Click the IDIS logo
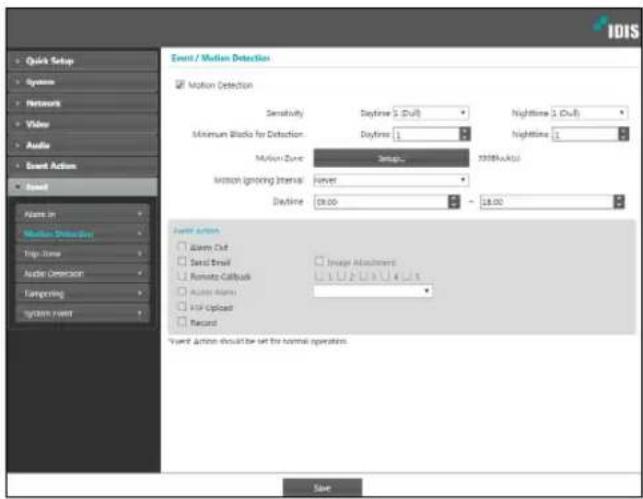Image resolution: width=643 pixels, height=499 pixels. (x=616, y=28)
